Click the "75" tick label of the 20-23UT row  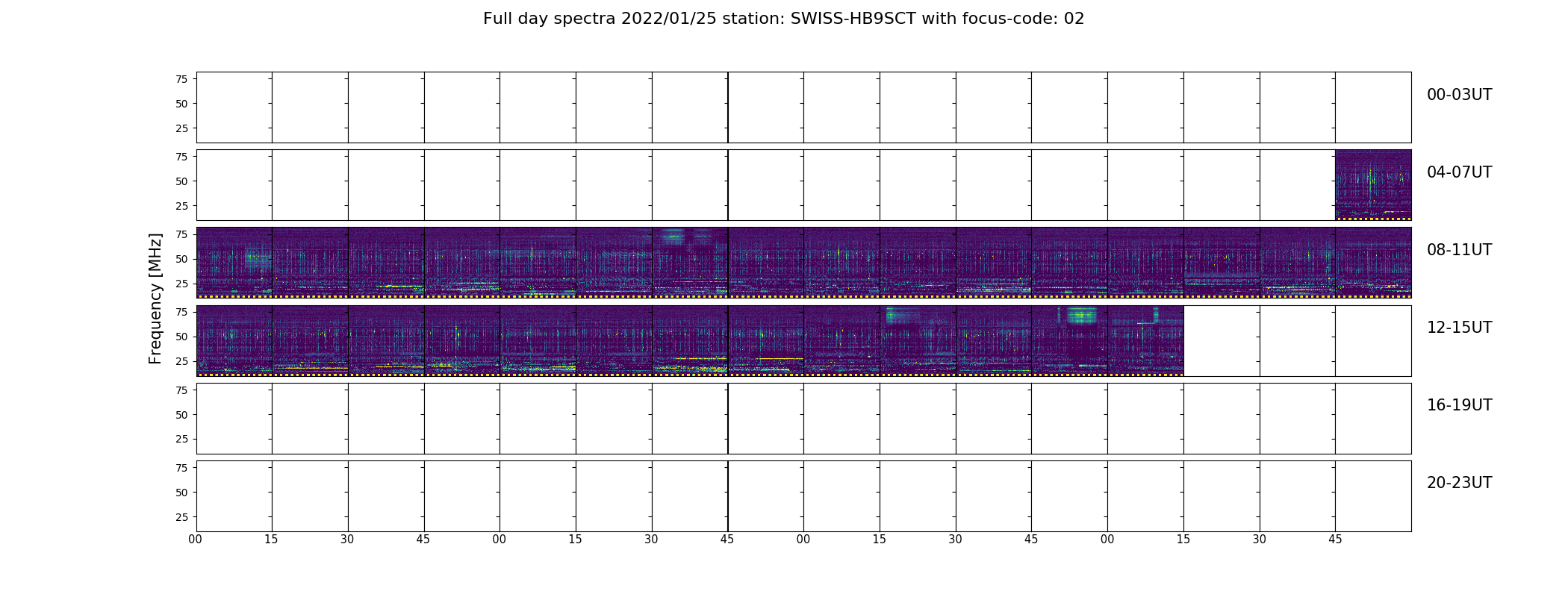pyautogui.click(x=181, y=468)
